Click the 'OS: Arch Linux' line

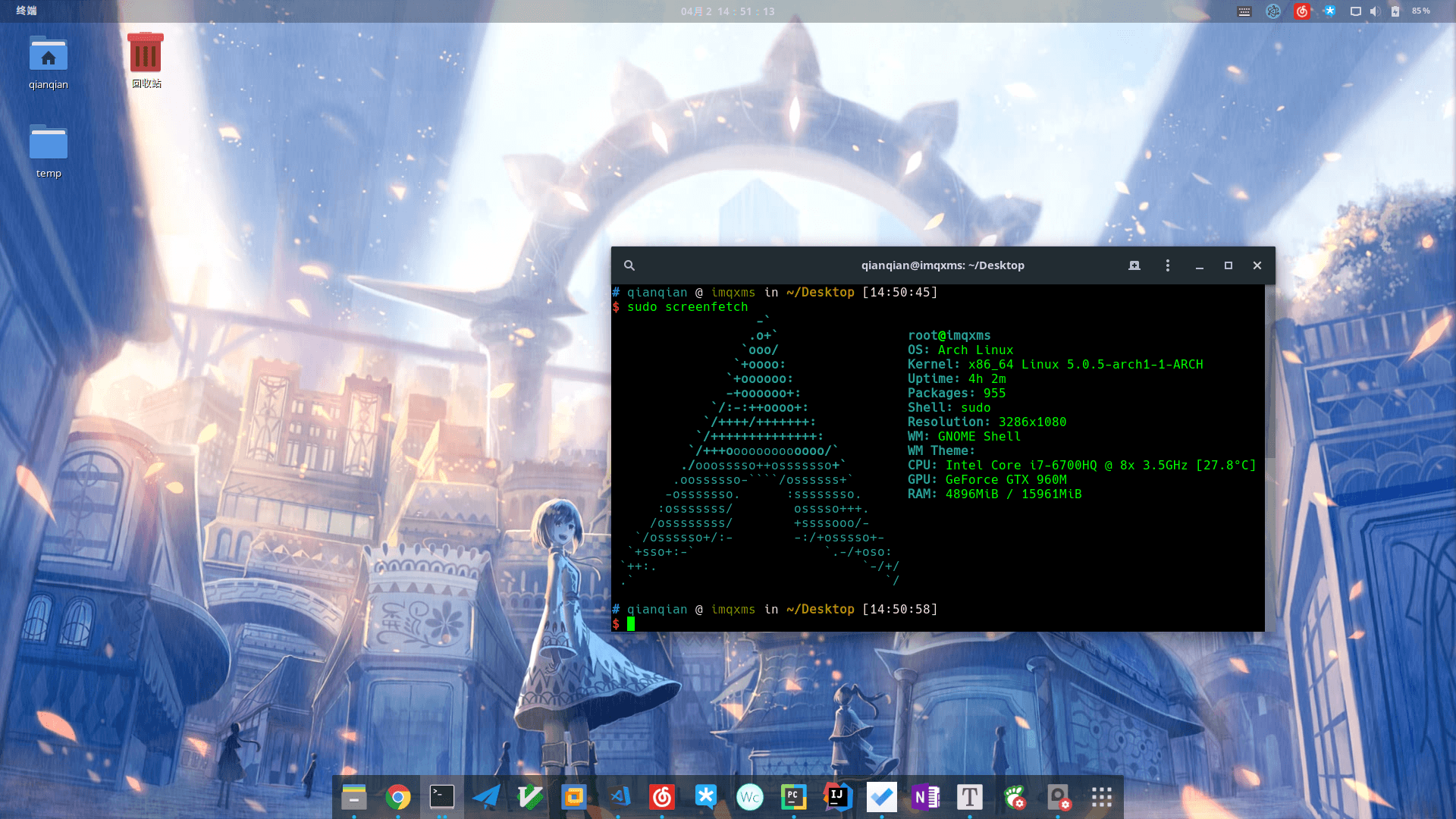(x=960, y=350)
